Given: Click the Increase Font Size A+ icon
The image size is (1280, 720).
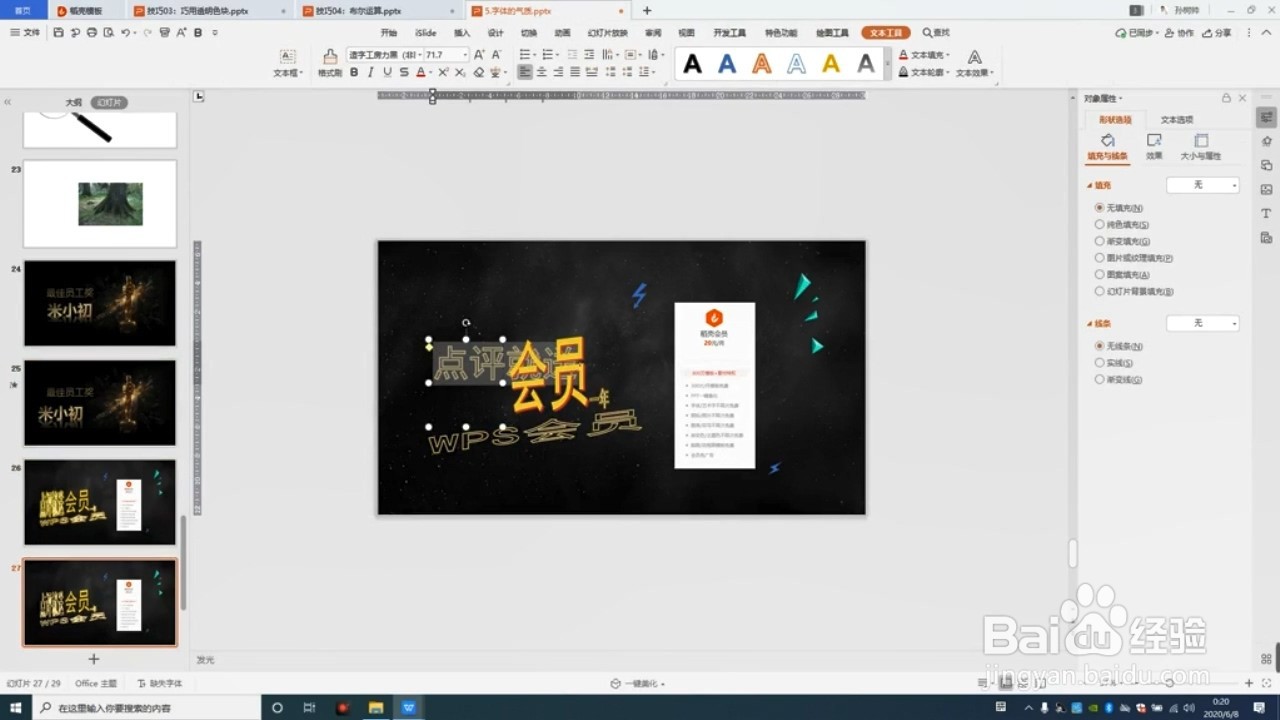Looking at the screenshot, I should click(x=480, y=55).
